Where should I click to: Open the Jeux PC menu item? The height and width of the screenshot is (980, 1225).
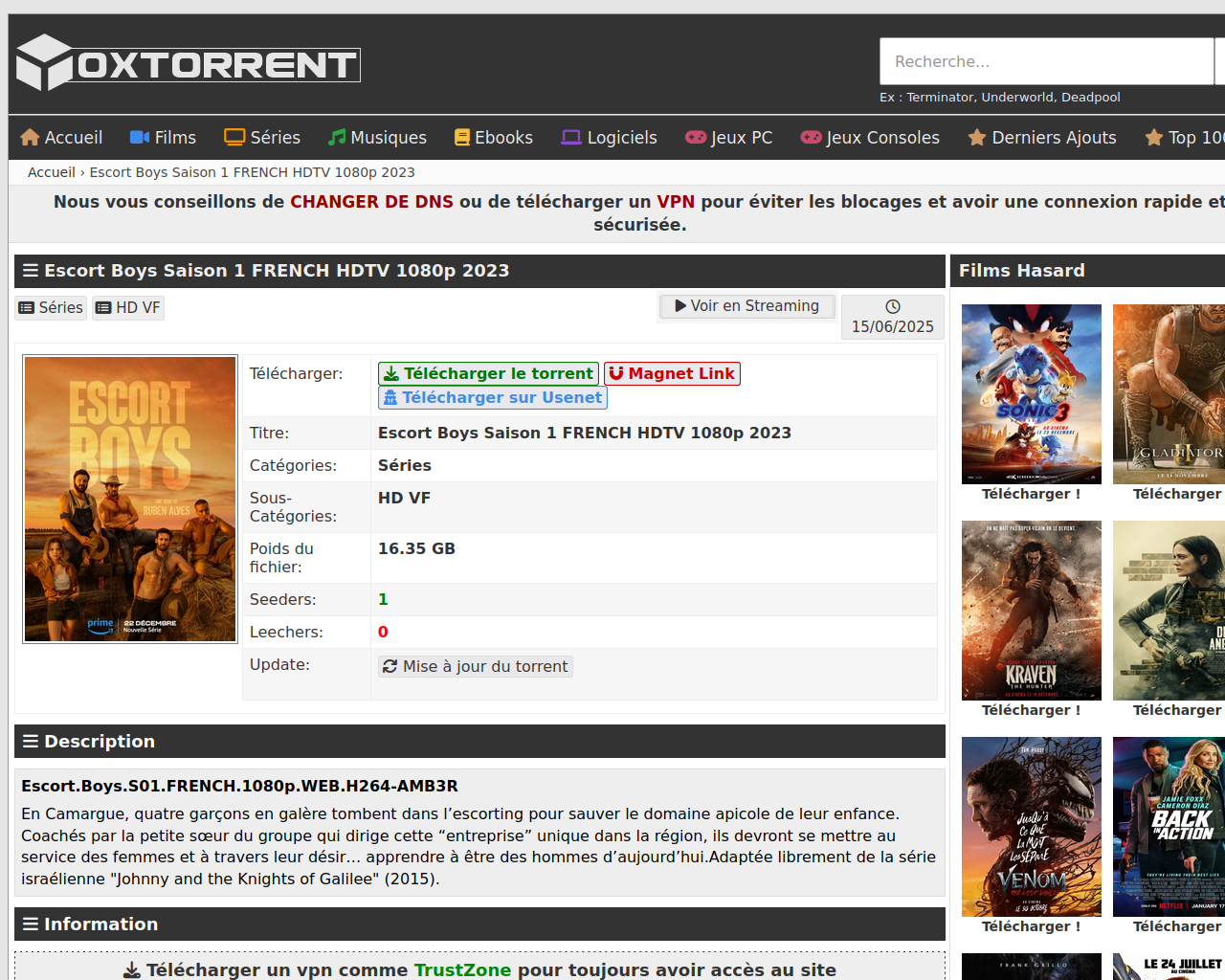pos(729,137)
